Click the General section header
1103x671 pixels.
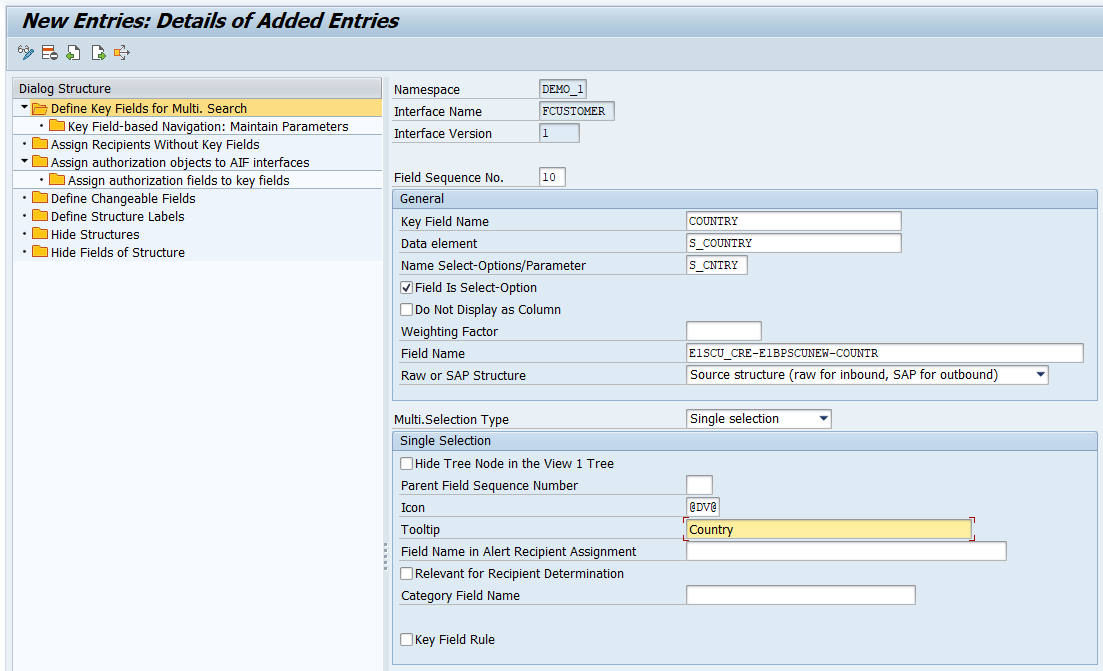[x=744, y=199]
